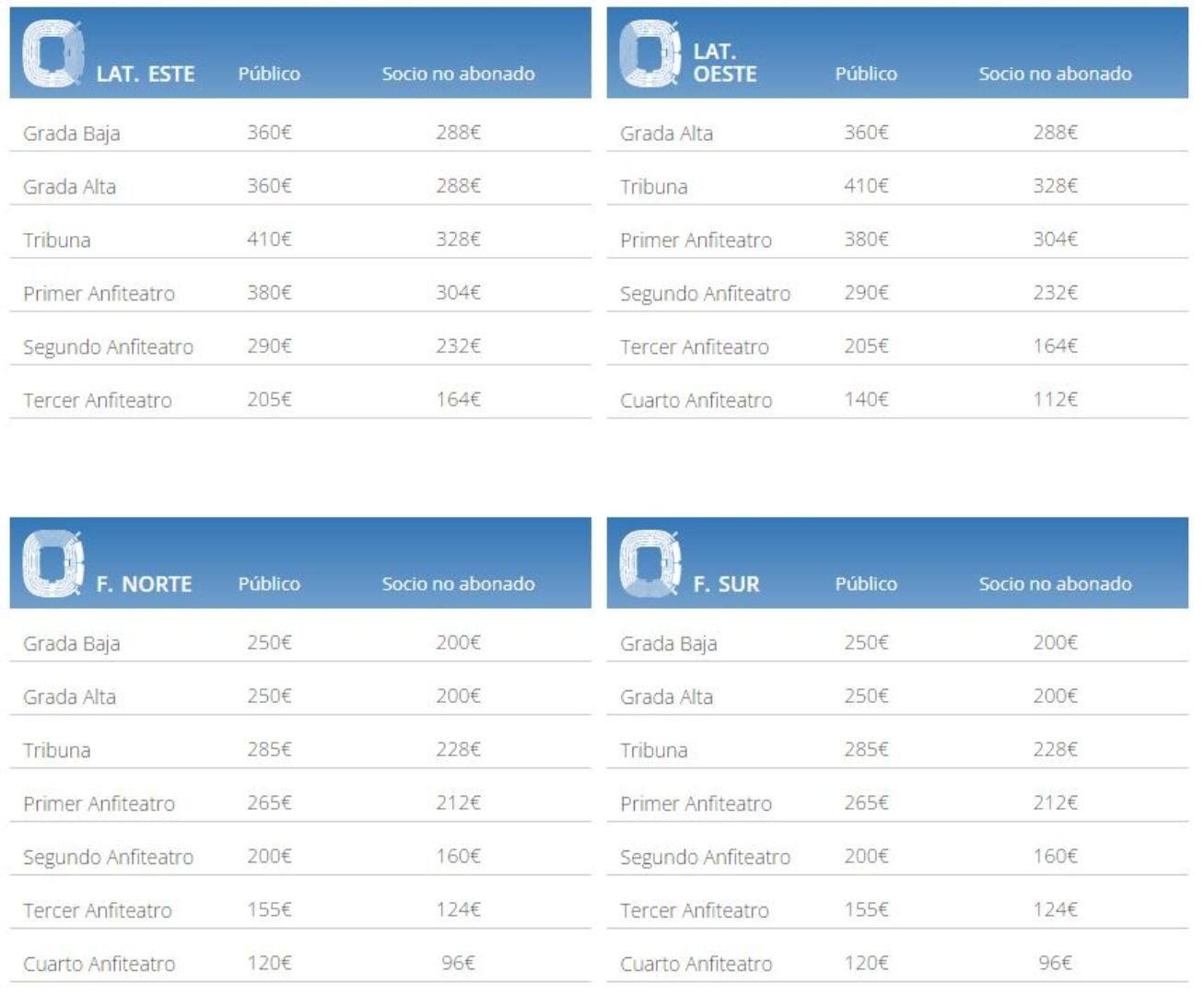Select Grada Baja row in Lat. Este table
Image resolution: width=1204 pixels, height=995 pixels.
pos(72,134)
